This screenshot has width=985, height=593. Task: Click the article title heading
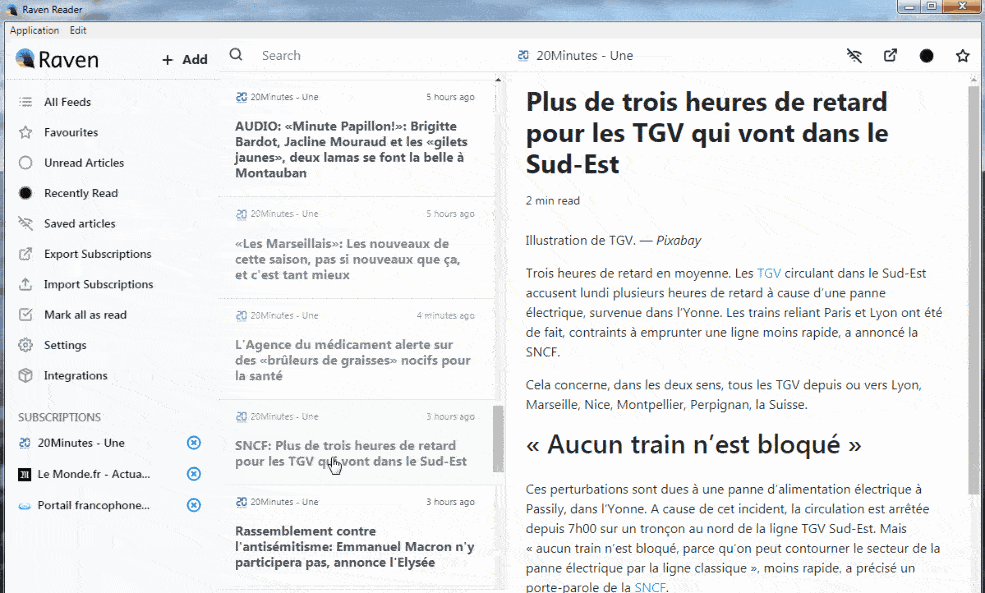pos(707,133)
